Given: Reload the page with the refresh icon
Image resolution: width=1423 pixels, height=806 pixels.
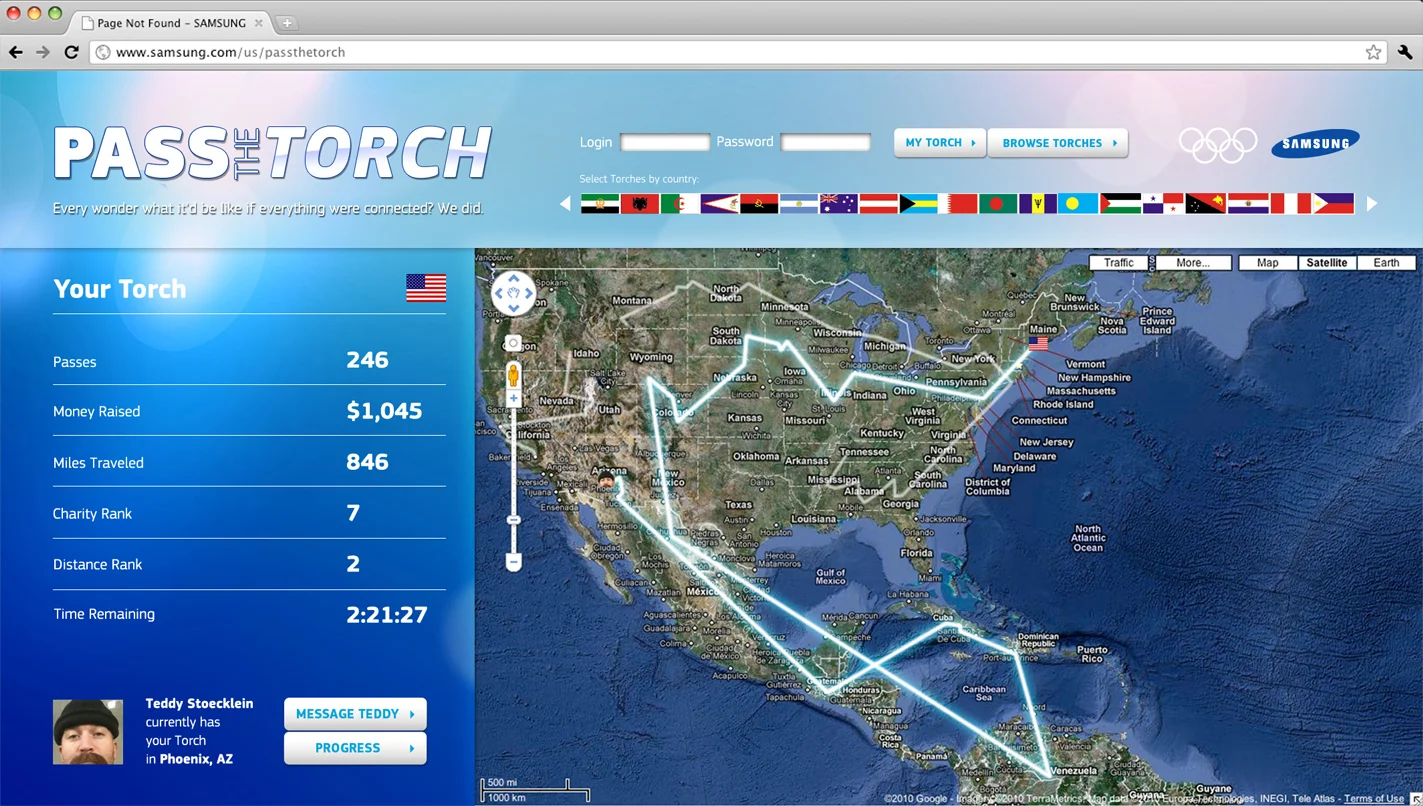Looking at the screenshot, I should click(x=71, y=52).
